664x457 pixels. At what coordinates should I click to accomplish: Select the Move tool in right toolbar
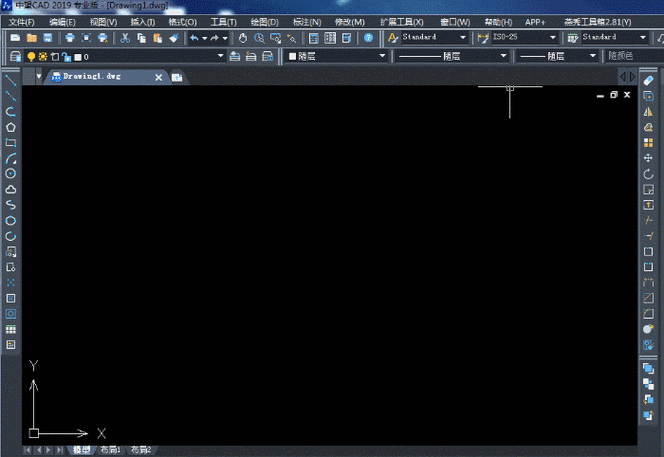click(648, 158)
